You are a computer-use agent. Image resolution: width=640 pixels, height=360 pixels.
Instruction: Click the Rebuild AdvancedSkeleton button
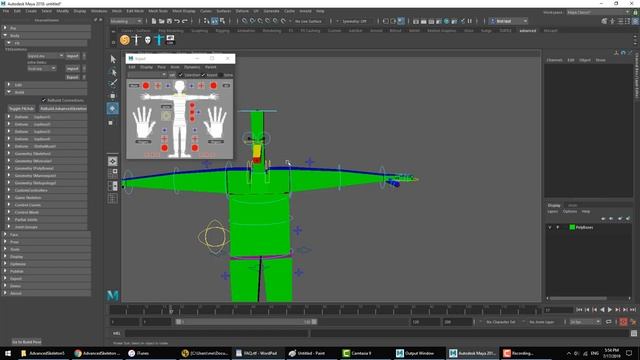63,109
